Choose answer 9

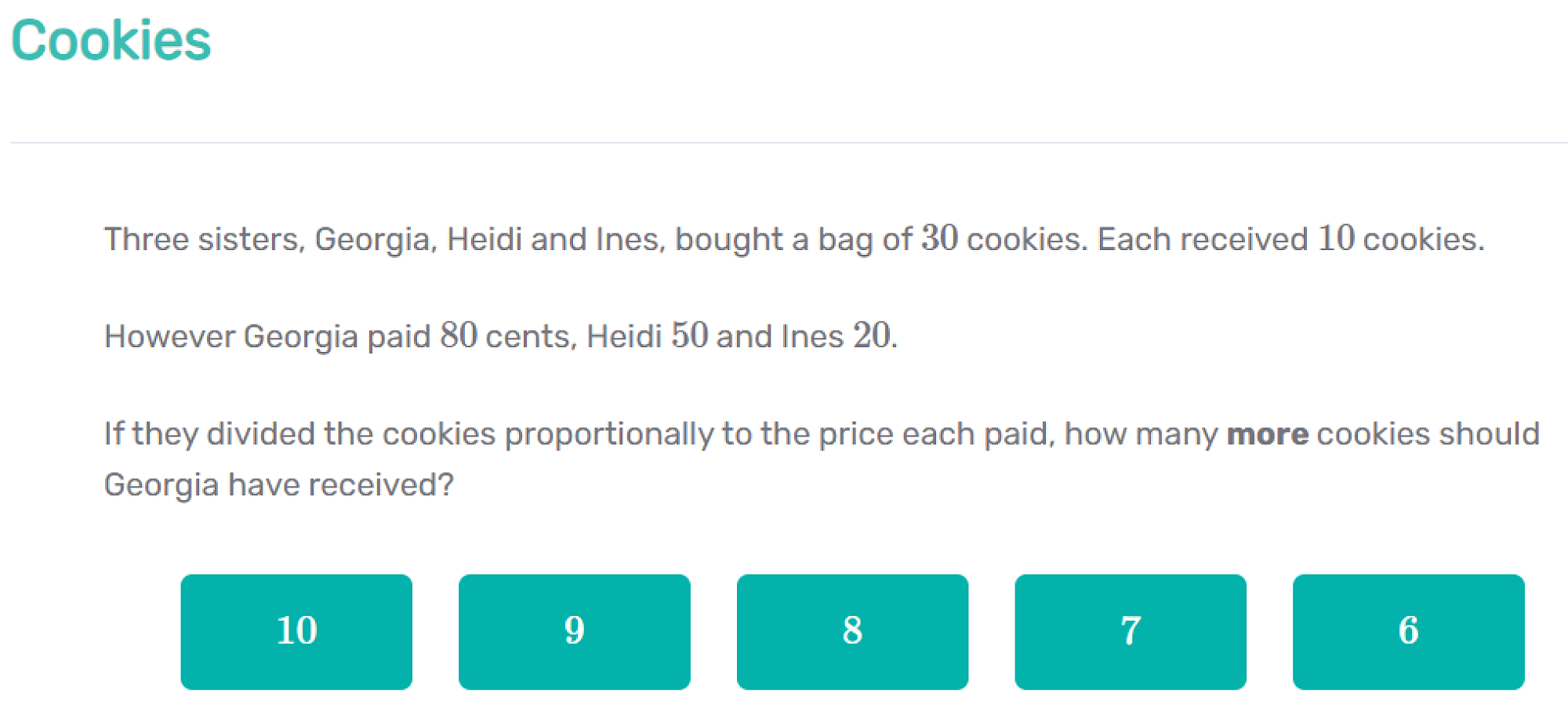pyautogui.click(x=574, y=631)
